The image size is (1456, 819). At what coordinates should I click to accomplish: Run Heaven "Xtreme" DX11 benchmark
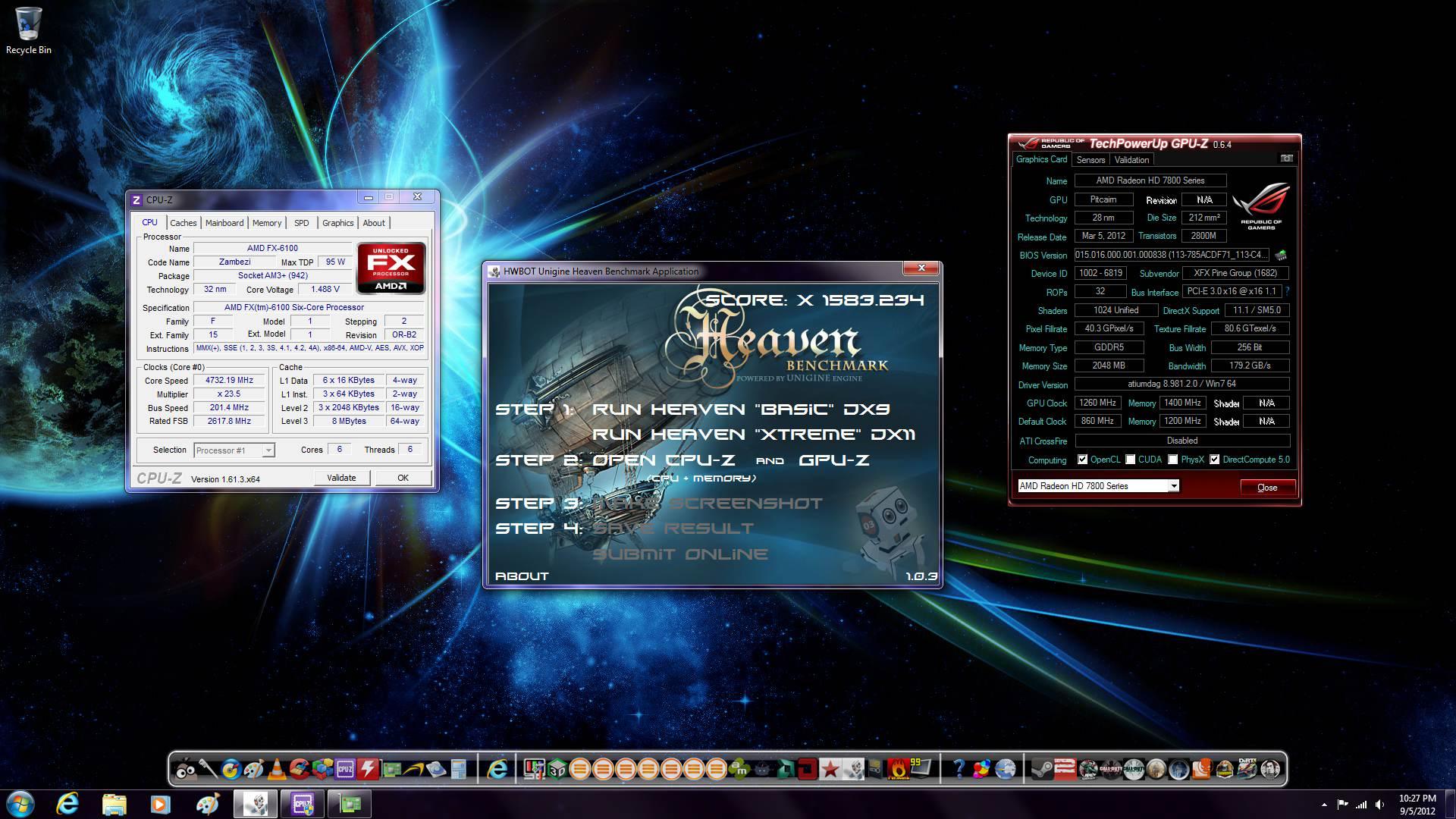tap(754, 435)
